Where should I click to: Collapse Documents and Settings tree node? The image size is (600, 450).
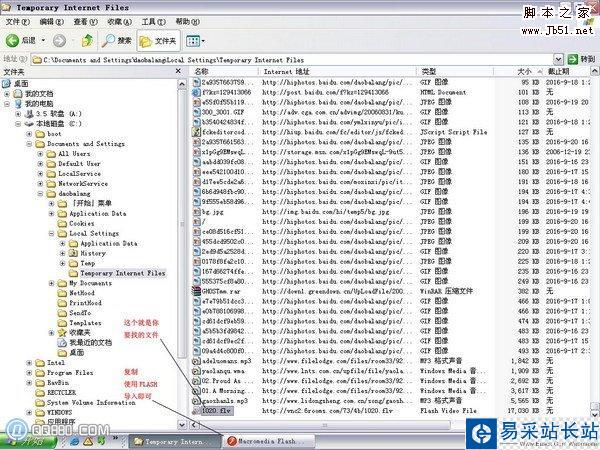[29, 143]
